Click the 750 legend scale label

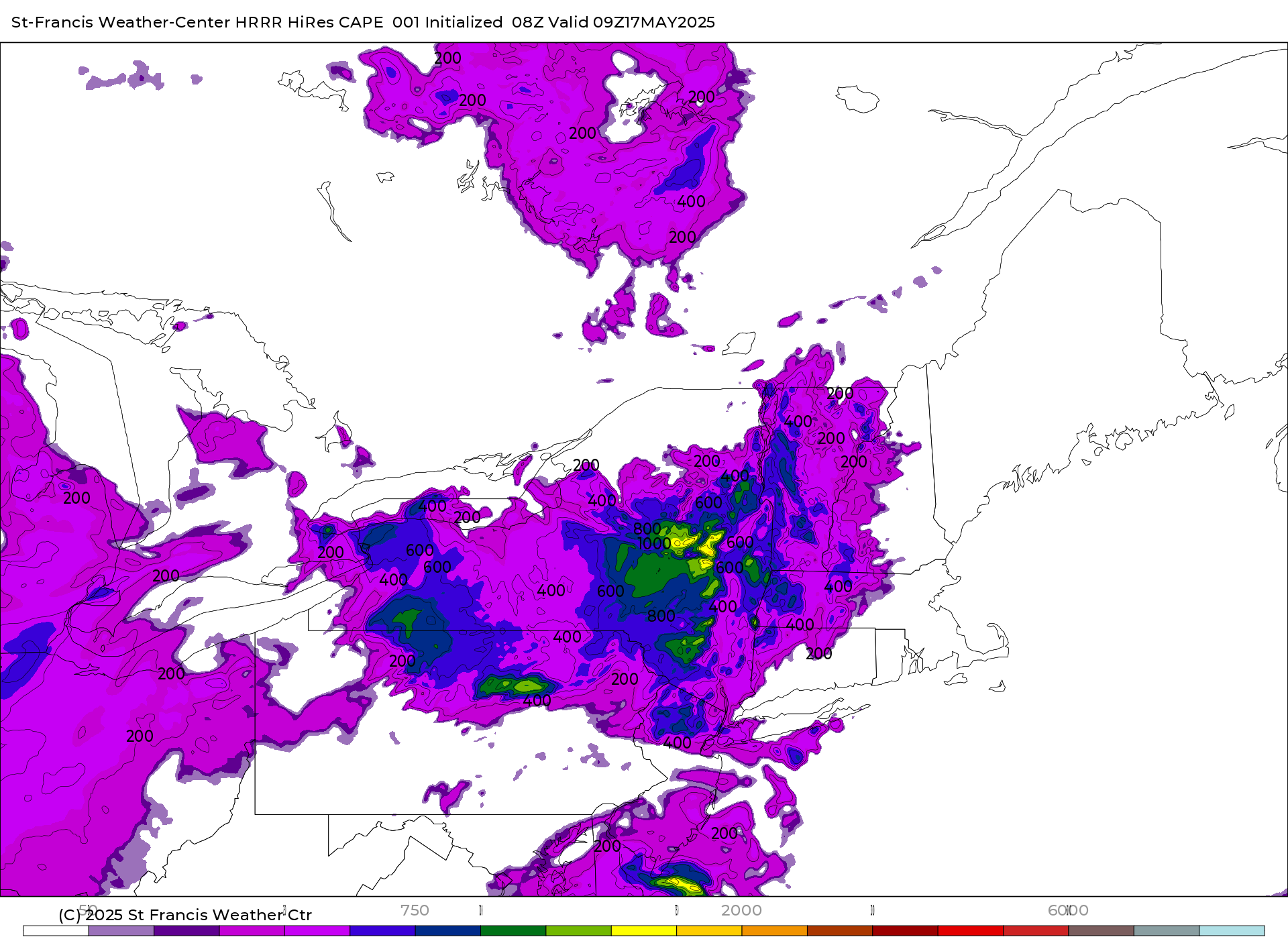tap(415, 910)
